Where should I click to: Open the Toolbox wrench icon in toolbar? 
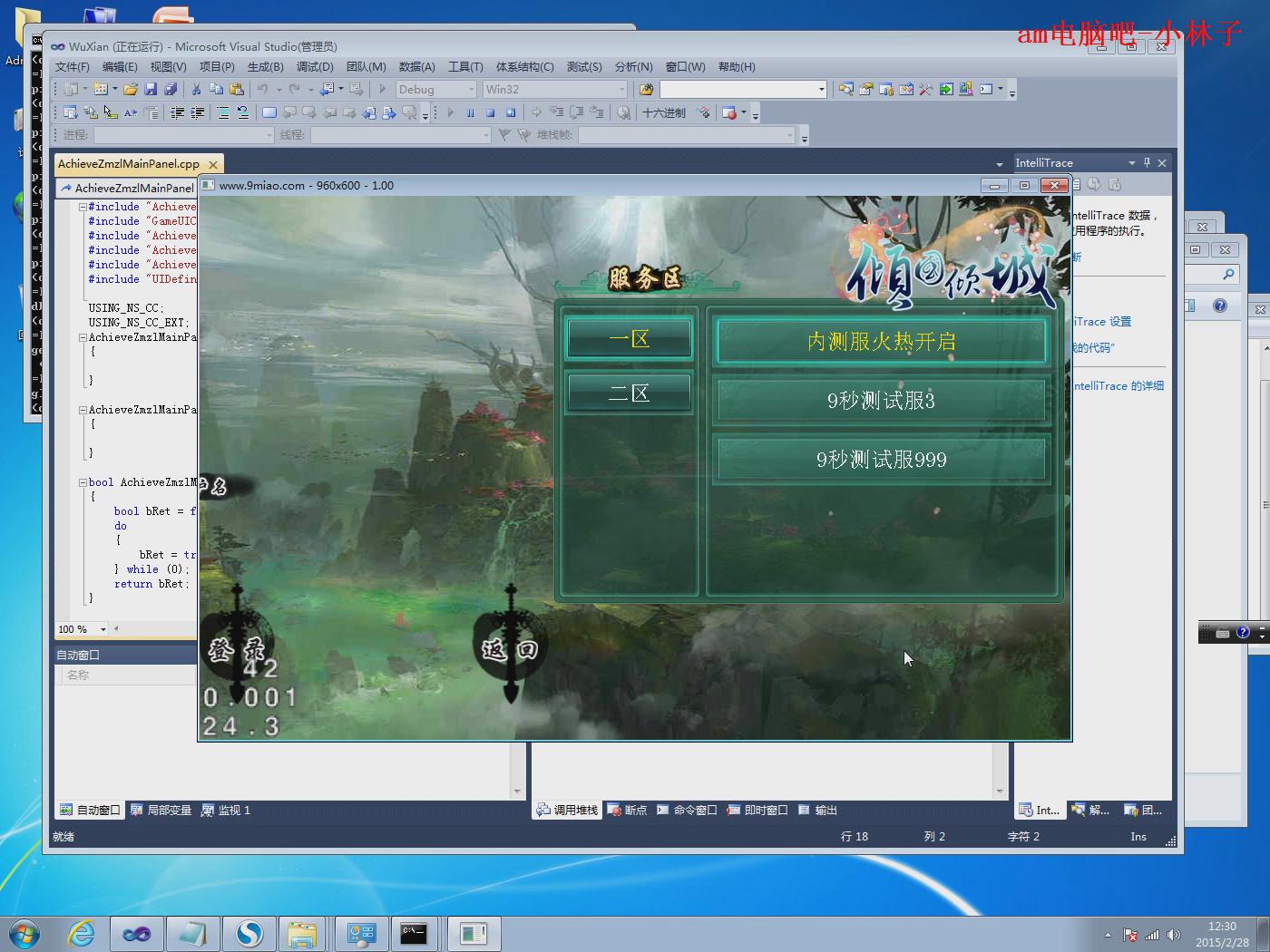tap(925, 89)
